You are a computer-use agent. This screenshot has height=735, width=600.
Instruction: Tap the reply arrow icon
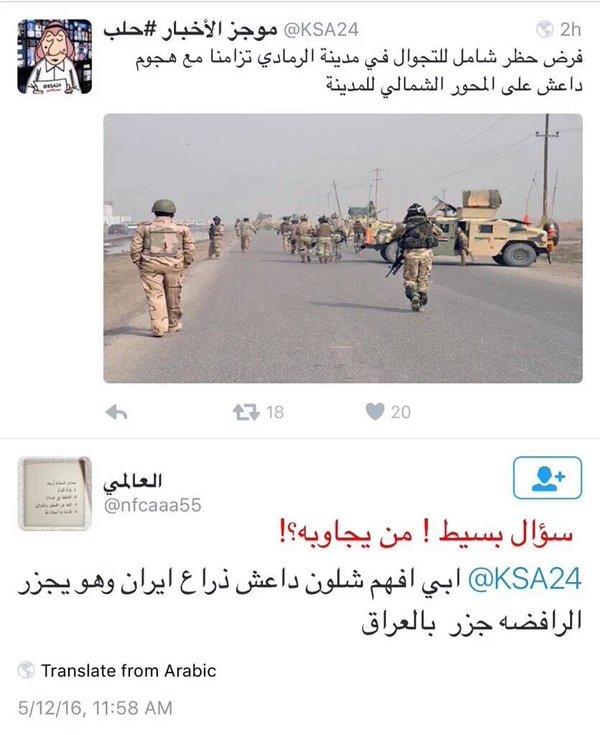116,412
